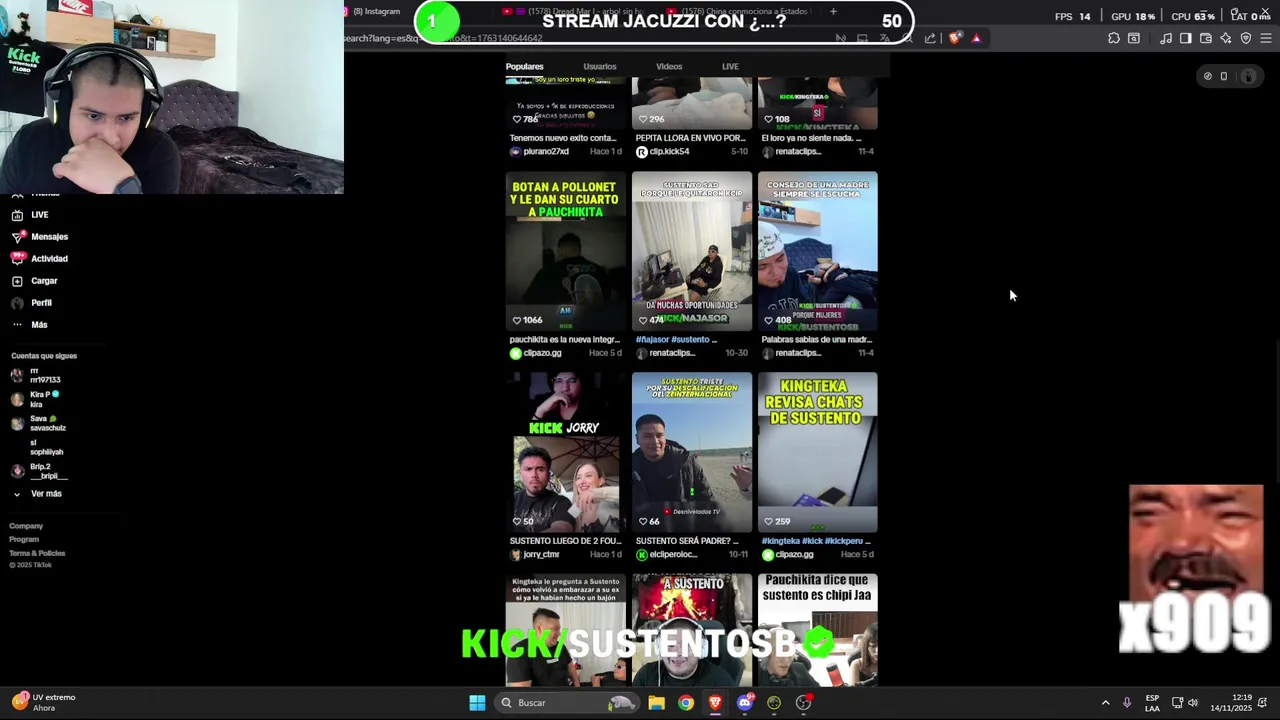This screenshot has width=1280, height=720.
Task: Click the taskbar Buscar search box
Action: [567, 703]
